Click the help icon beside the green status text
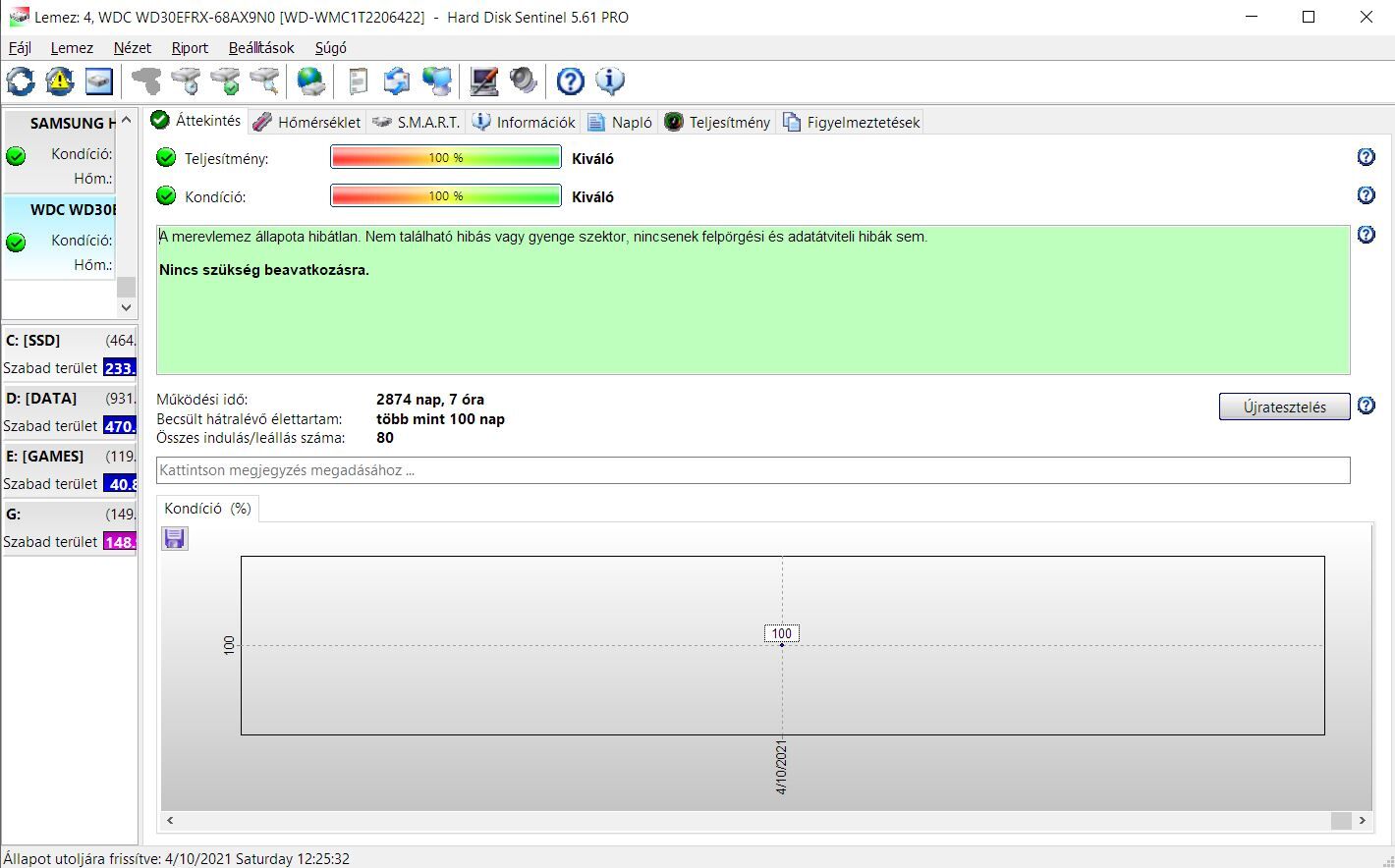Screen dimensions: 1395x868 click(x=1366, y=235)
